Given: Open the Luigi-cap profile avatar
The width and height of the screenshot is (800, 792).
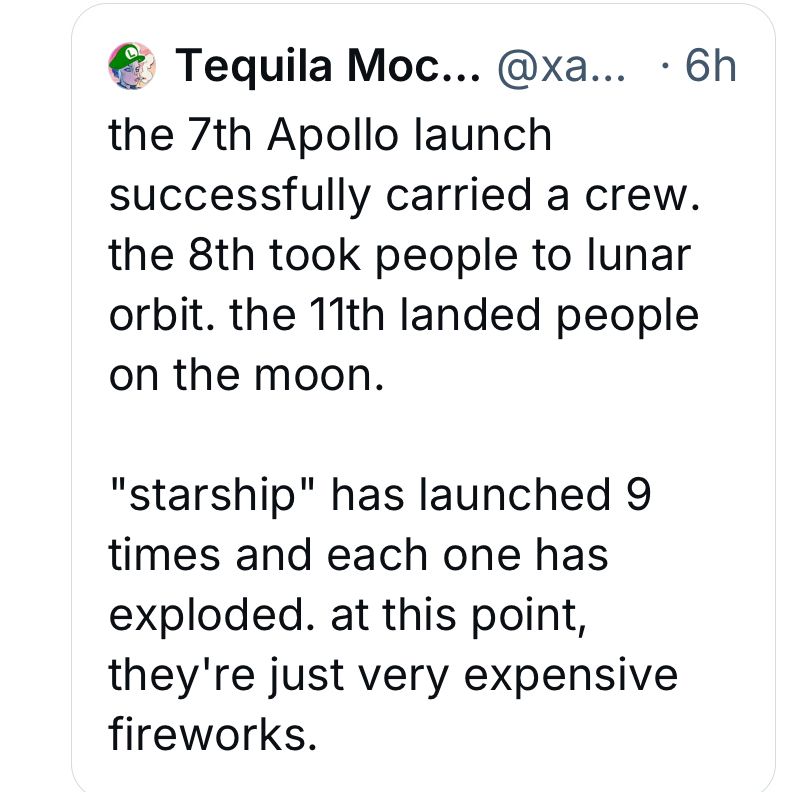Looking at the screenshot, I should click(132, 66).
